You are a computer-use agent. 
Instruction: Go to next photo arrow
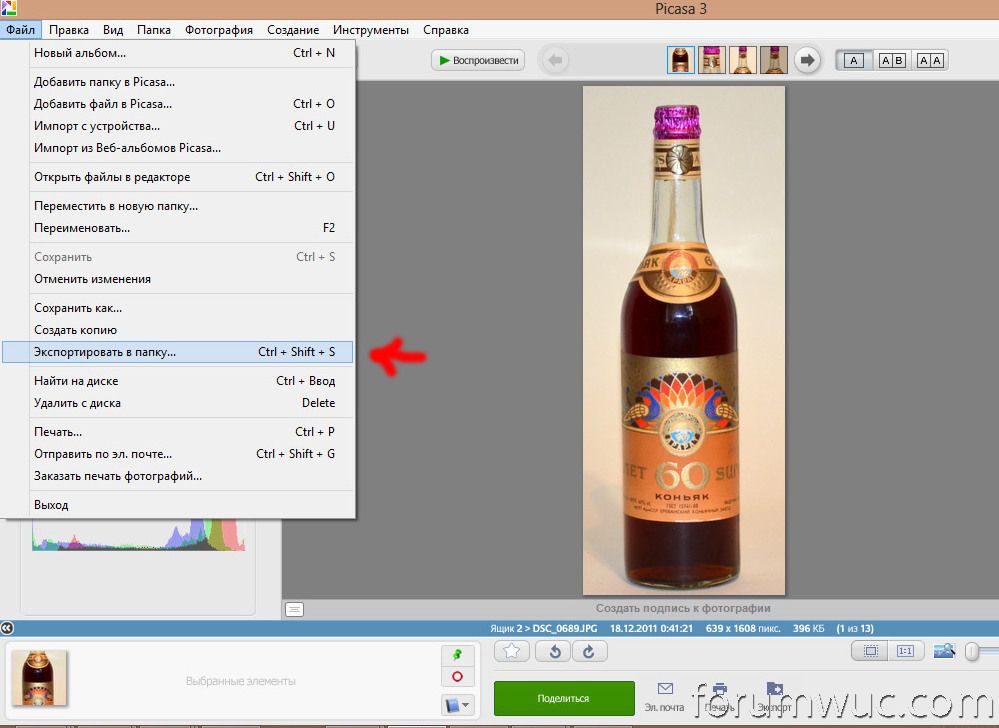807,61
